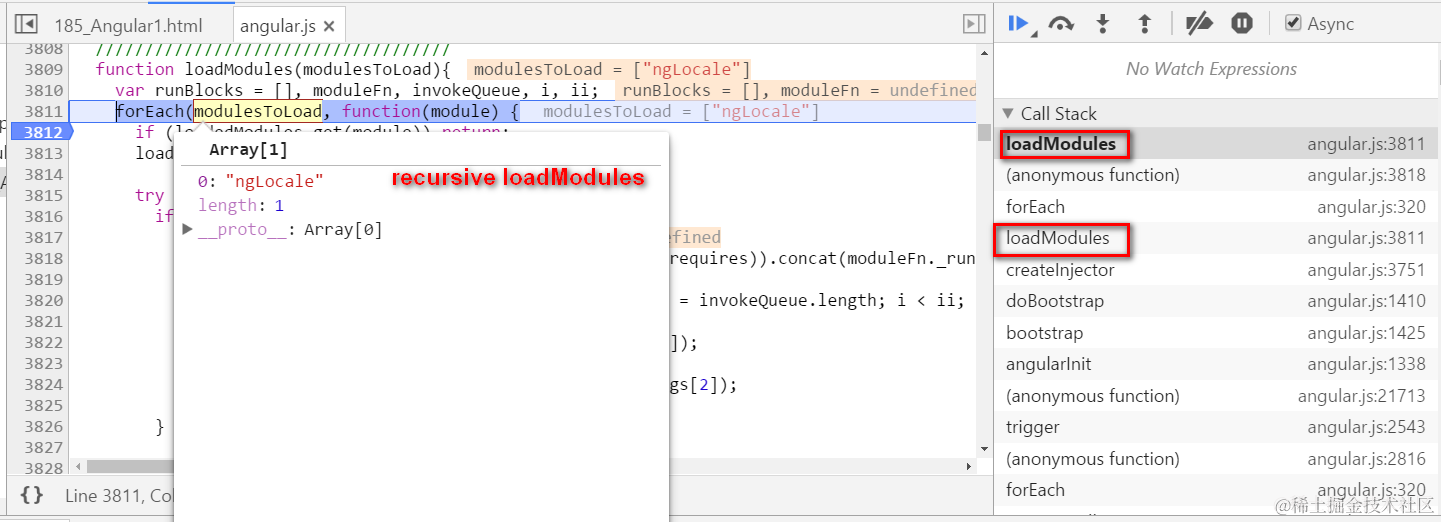Viewport: 1441px width, 522px height.
Task: Click right arrow of horizontal scrollbar
Action: tap(968, 466)
